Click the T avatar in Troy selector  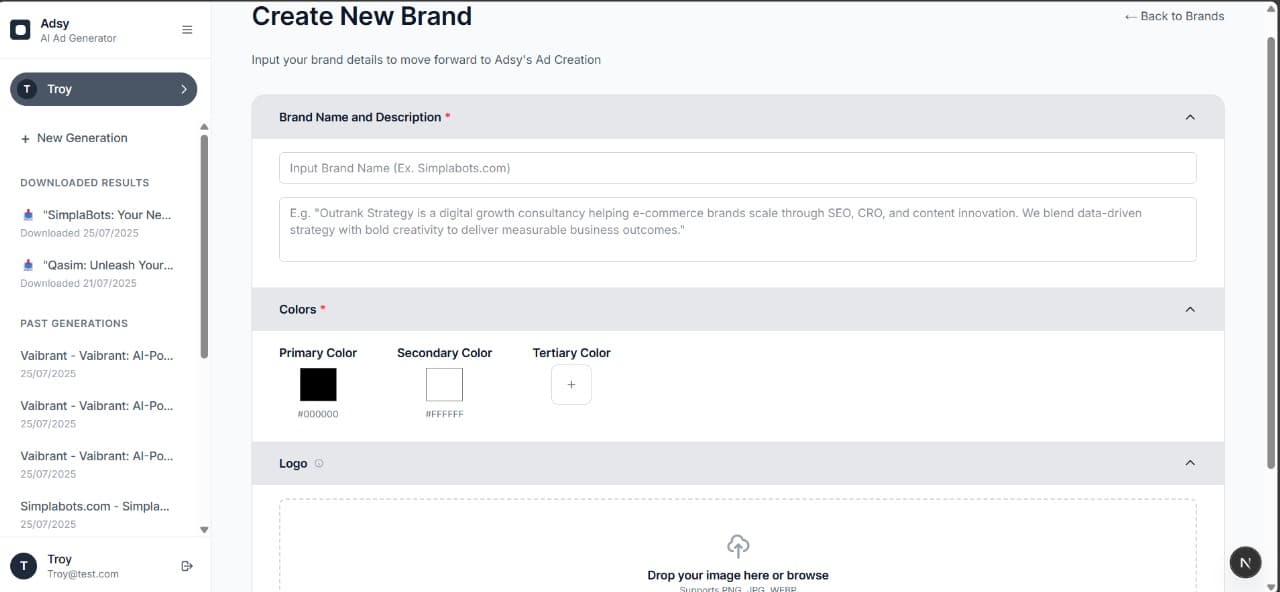28,89
